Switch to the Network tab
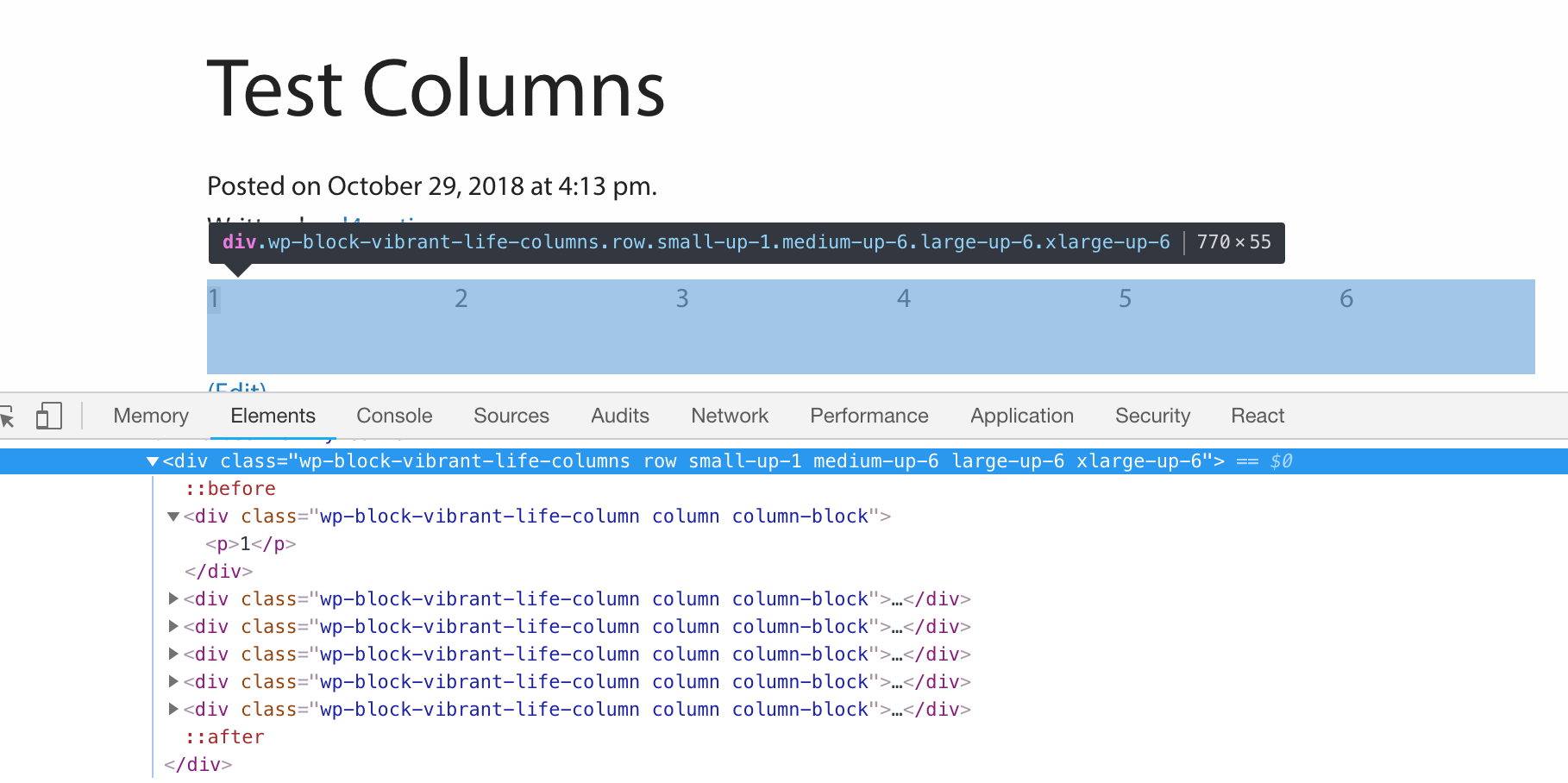This screenshot has height=783, width=1568. coord(730,416)
